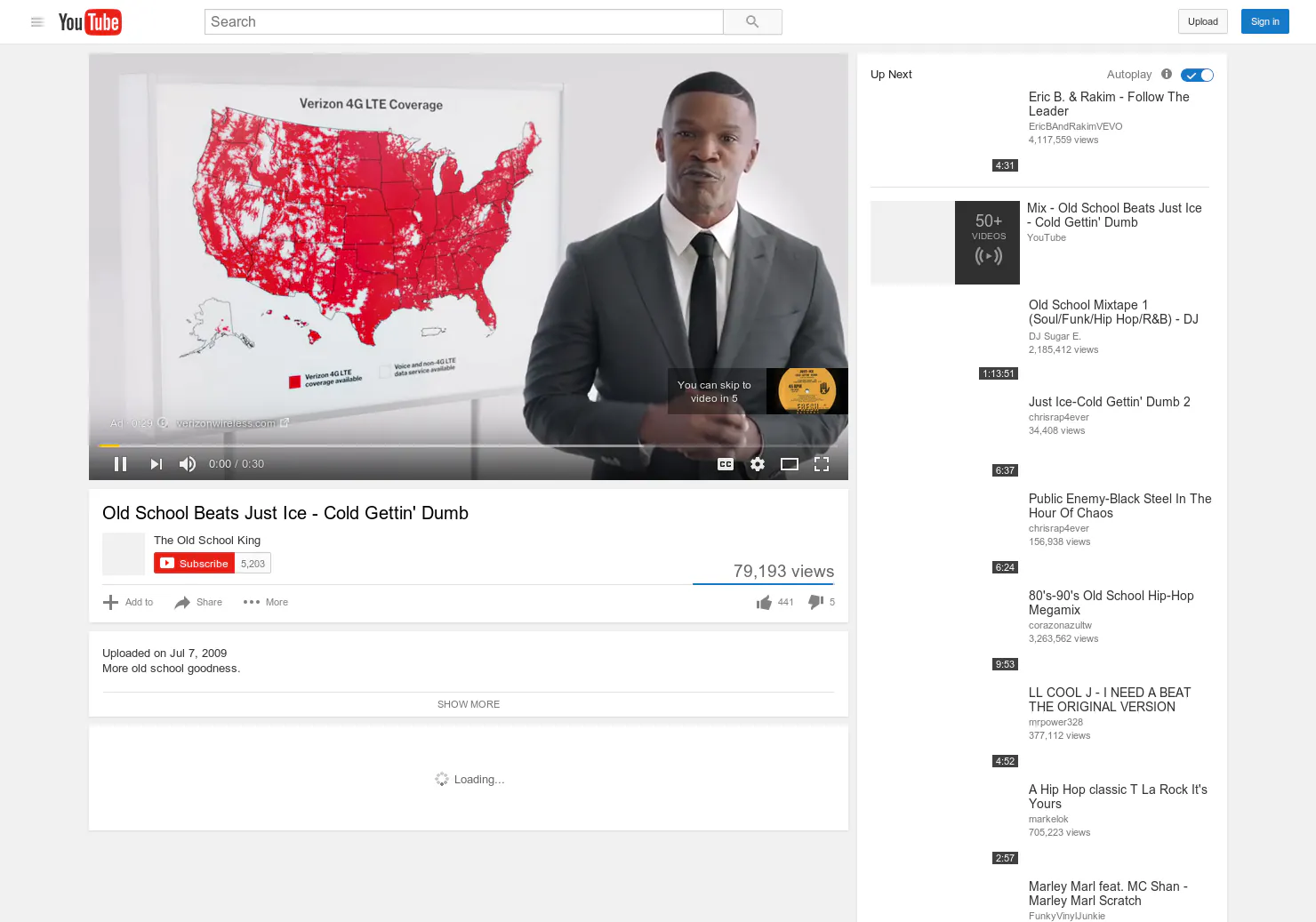
Task: Open the More actions menu
Action: [266, 603]
